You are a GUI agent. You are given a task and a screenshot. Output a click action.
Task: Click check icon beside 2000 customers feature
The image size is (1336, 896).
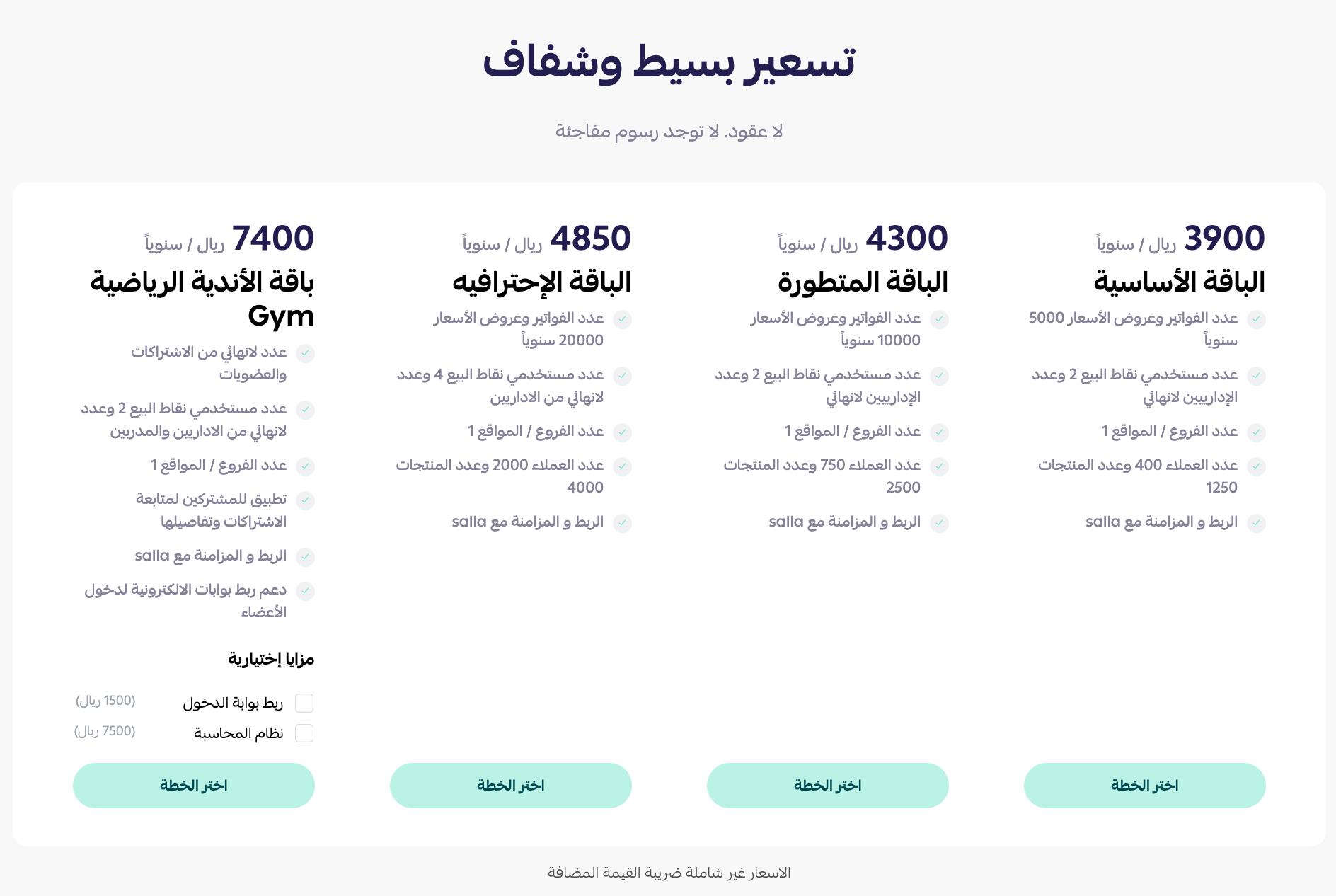pos(622,466)
